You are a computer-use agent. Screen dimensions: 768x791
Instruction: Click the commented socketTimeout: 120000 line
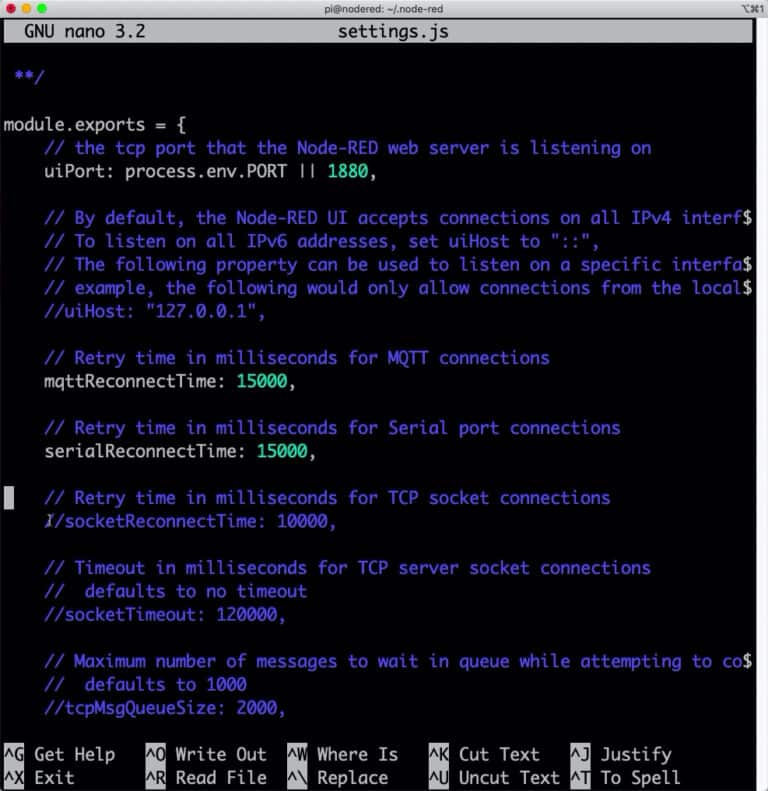click(x=164, y=614)
